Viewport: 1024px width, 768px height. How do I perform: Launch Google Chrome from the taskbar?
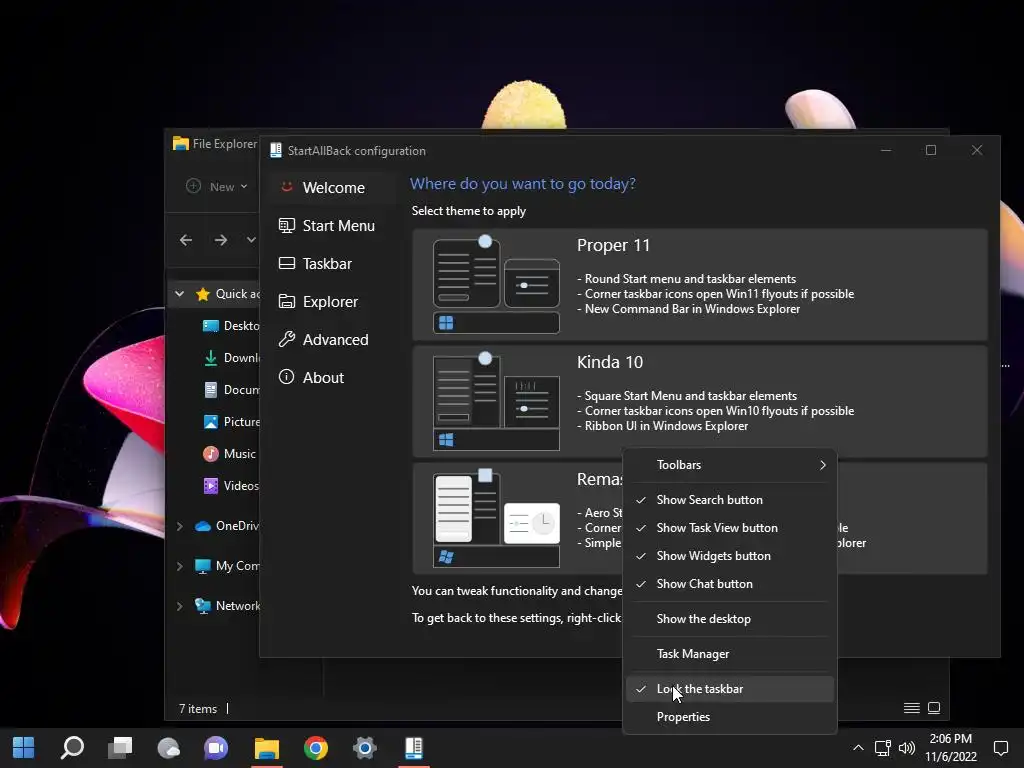tap(315, 748)
